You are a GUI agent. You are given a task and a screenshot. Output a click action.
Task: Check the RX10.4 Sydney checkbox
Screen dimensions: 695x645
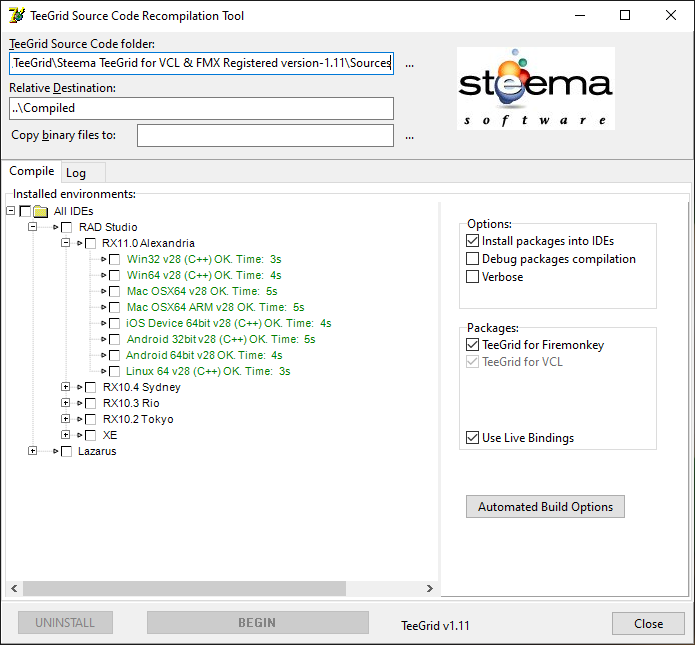90,387
